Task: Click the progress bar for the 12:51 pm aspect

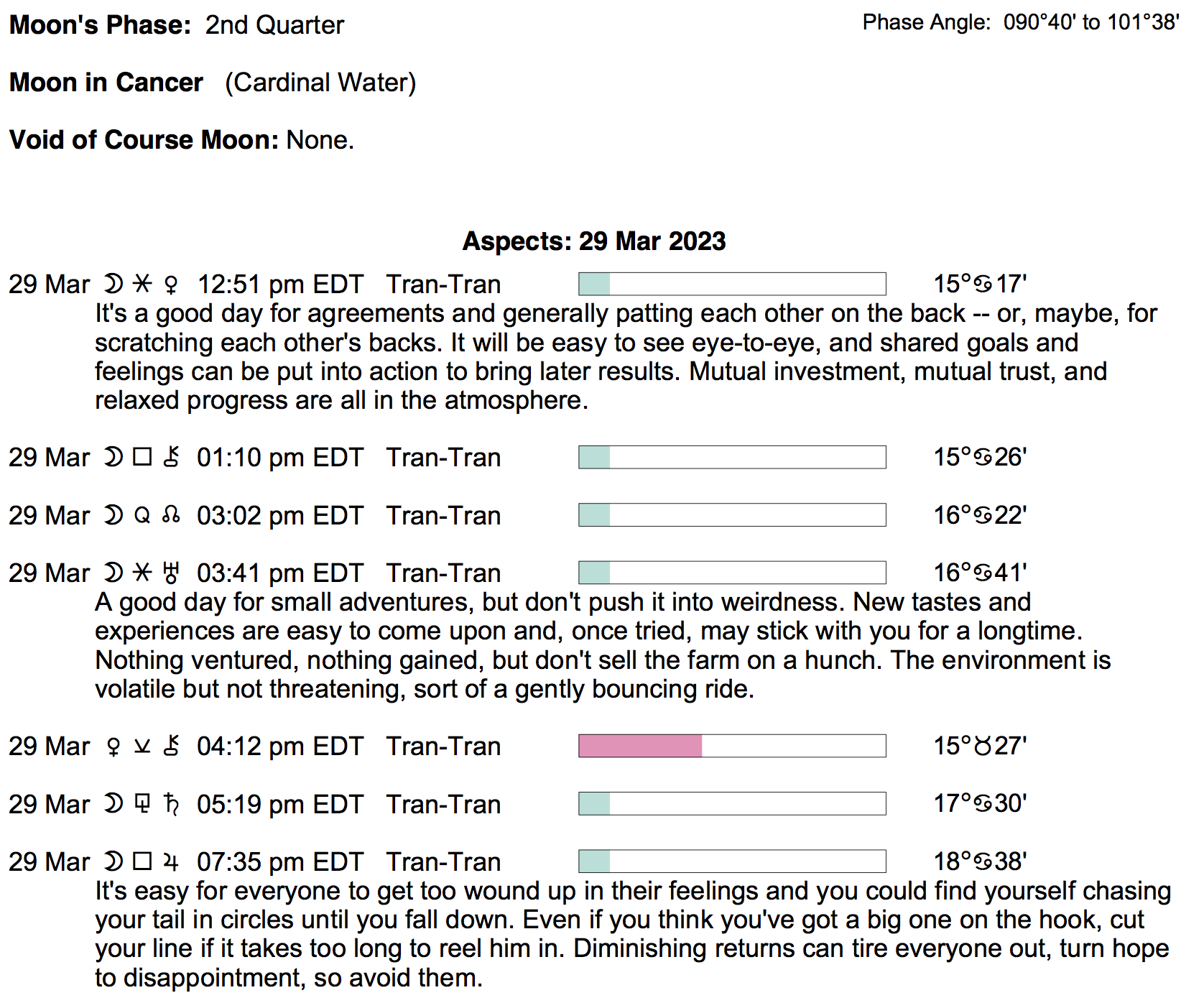Action: click(731, 285)
